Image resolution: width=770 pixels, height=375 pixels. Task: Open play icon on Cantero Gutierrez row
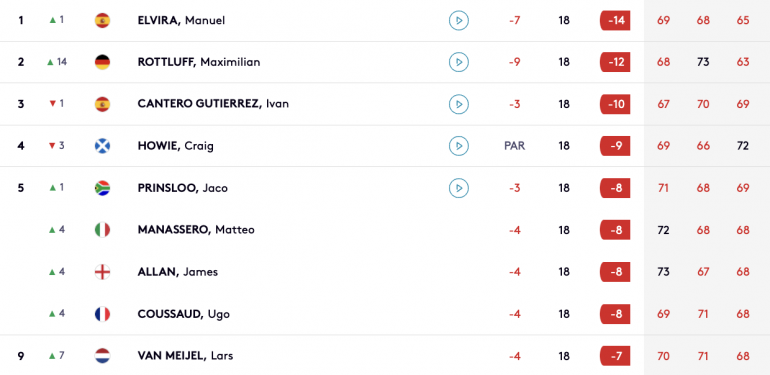(x=459, y=104)
